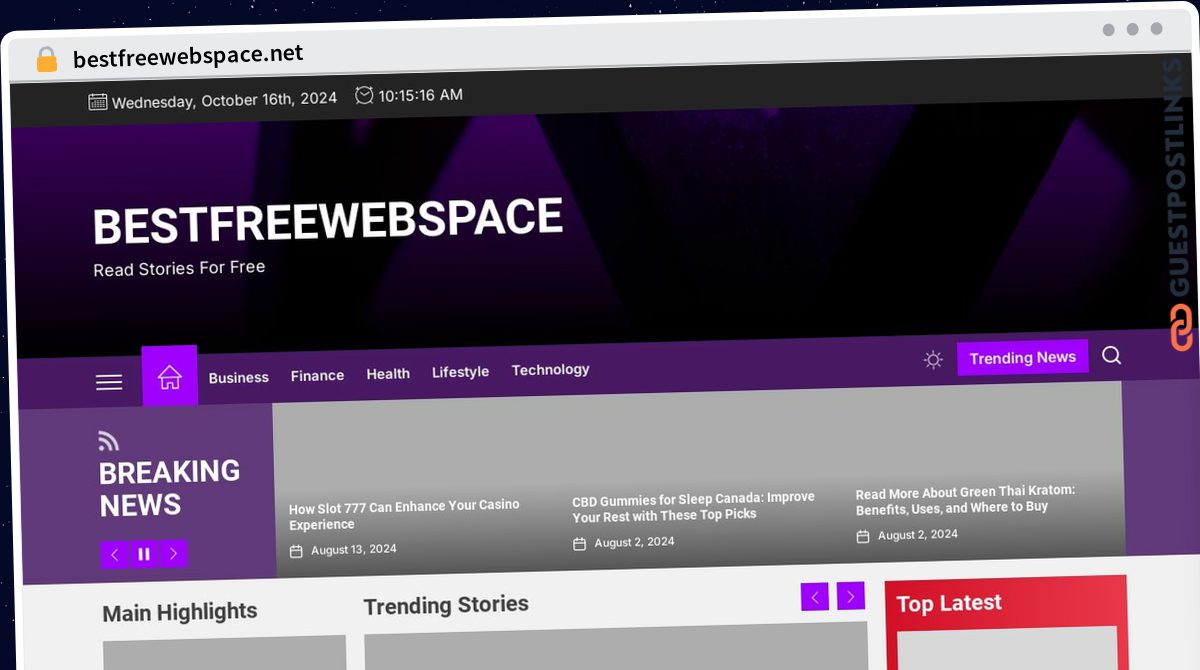1200x670 pixels.
Task: Click the clock icon beside the time
Action: point(364,95)
